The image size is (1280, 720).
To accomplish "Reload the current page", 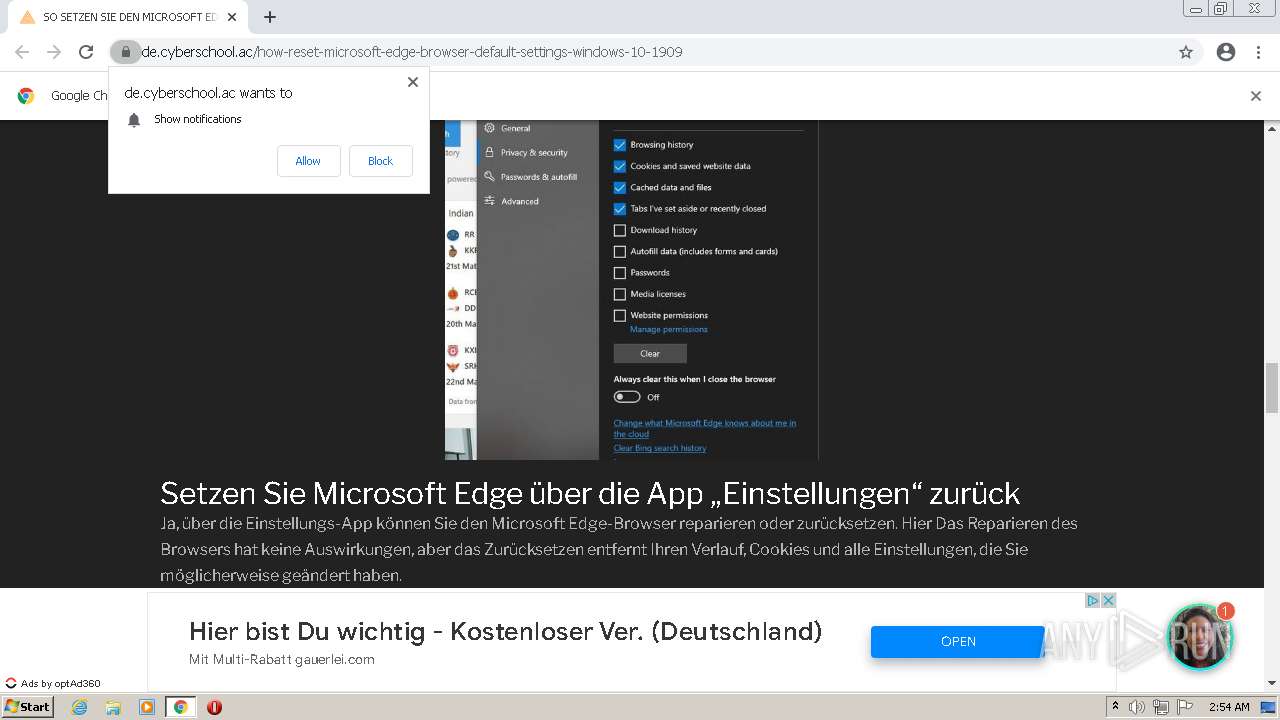I will [x=86, y=52].
